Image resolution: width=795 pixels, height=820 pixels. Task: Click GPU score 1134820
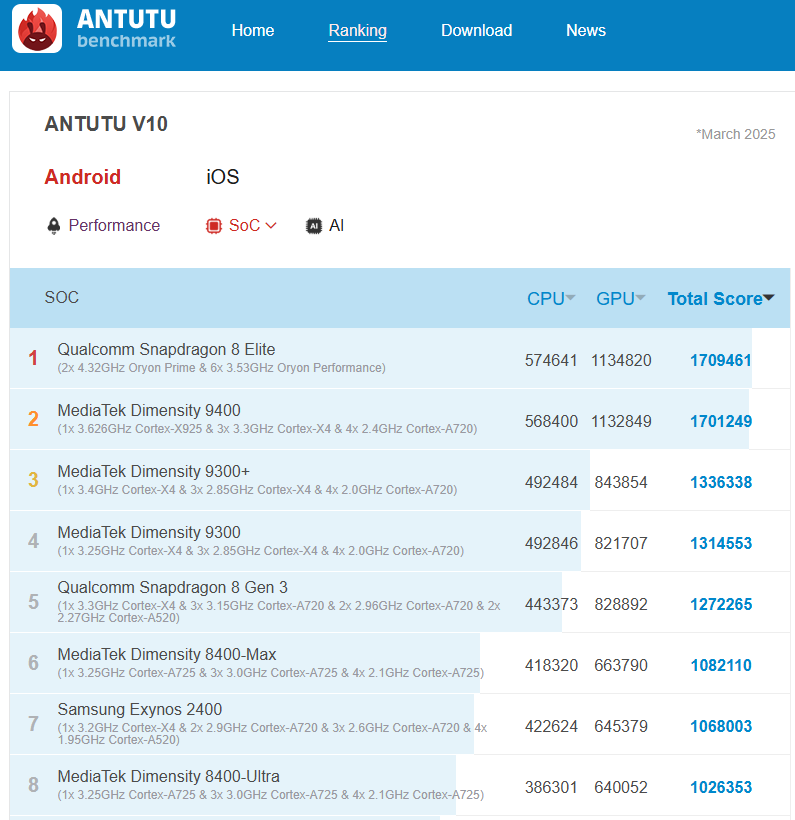click(621, 360)
